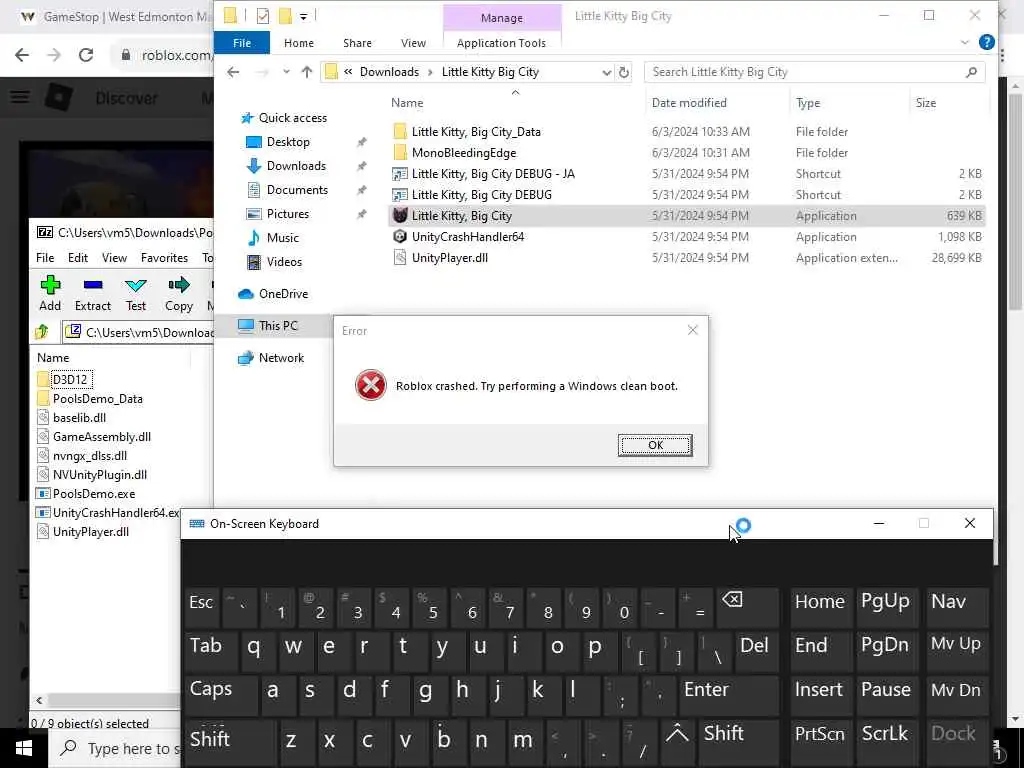Click the Properties checkmark icon in title bar

[263, 16]
